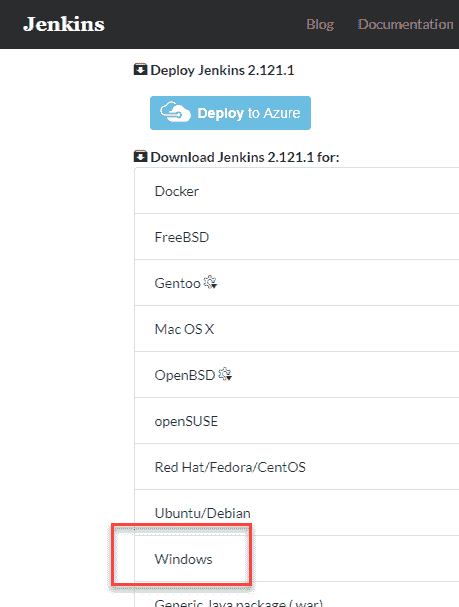Choose the Ubuntu/Debian download
Screen dimensions: 459x607
297,513
